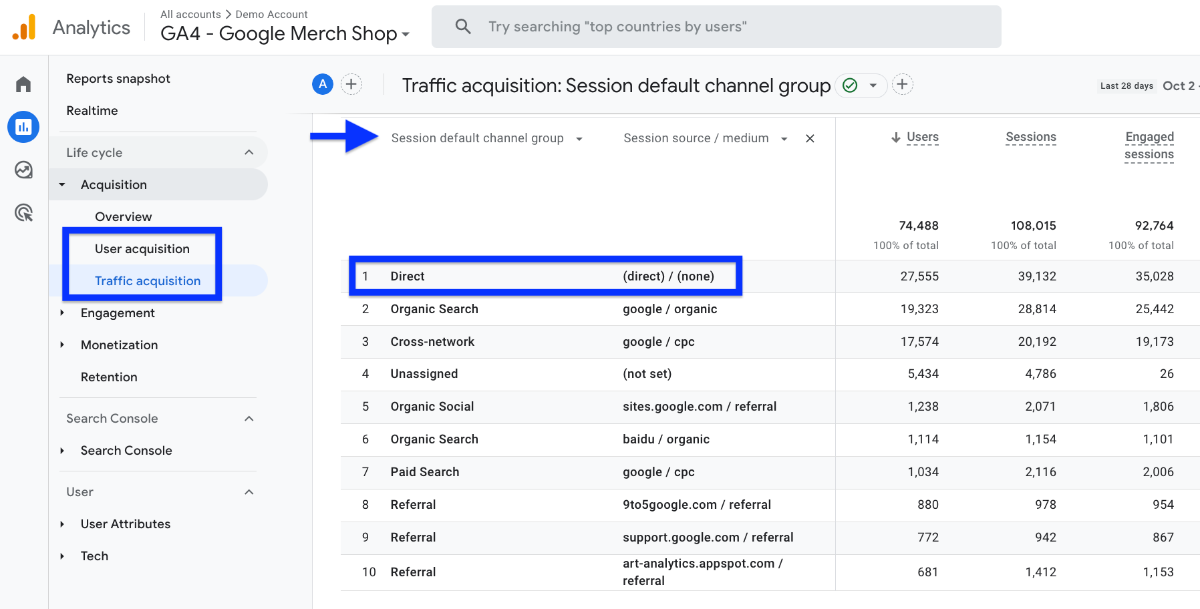1200x609 pixels.
Task: Open the Realtime report
Action: click(92, 111)
